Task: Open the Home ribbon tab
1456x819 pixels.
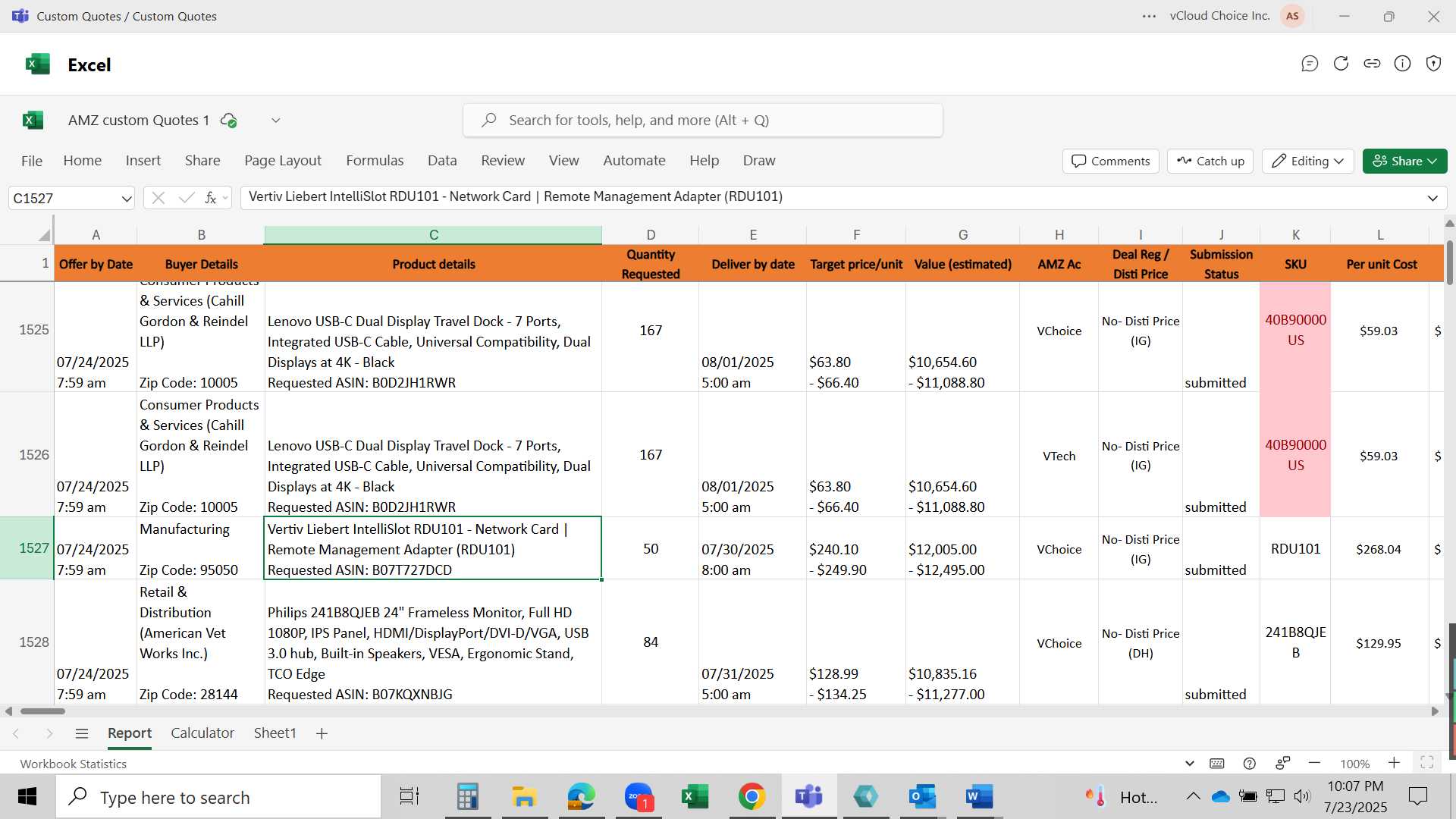Action: (x=83, y=161)
